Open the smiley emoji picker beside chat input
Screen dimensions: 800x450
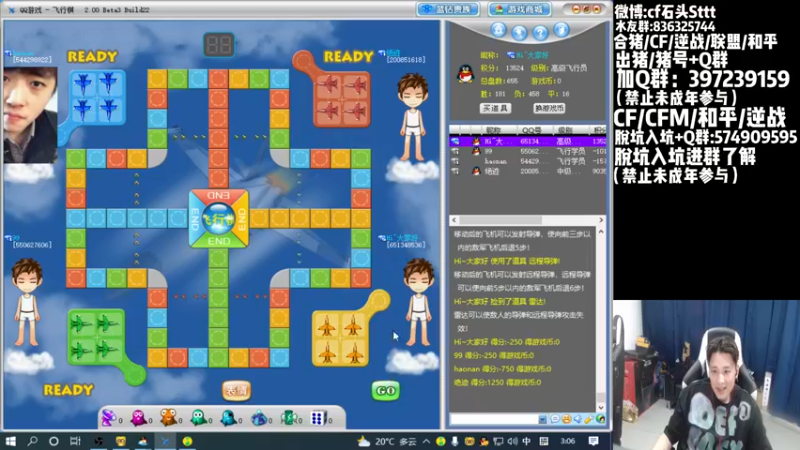pyautogui.click(x=566, y=419)
